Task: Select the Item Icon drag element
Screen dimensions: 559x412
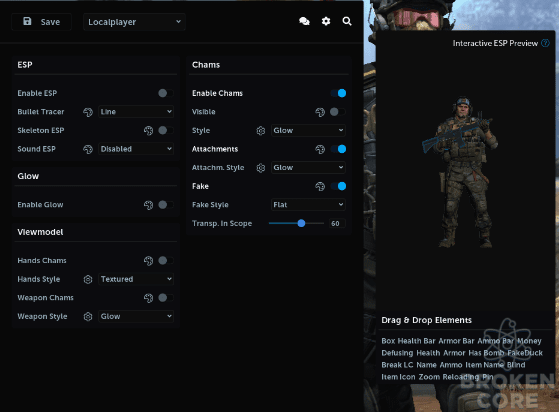Action: [398, 377]
